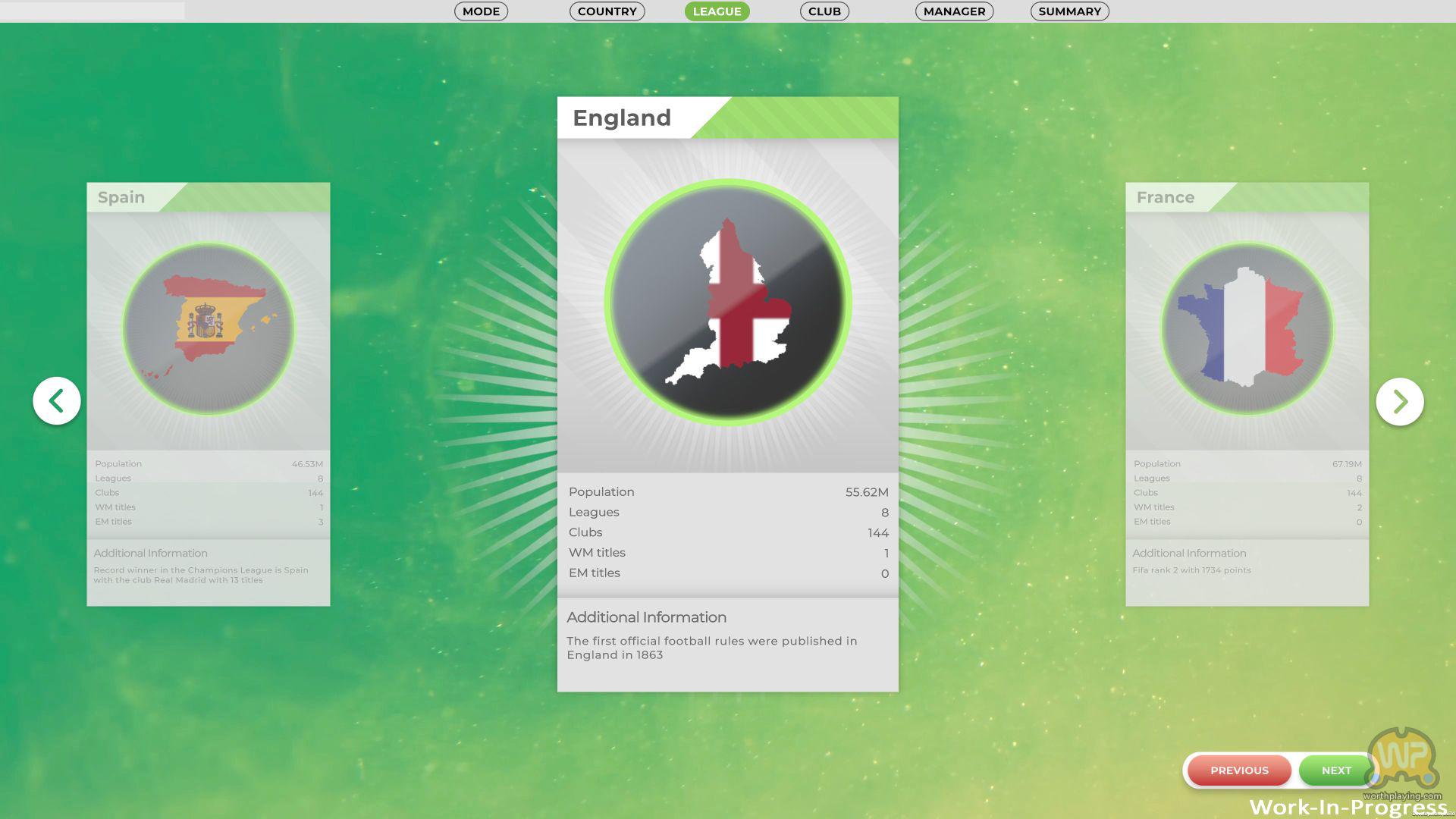Go to the COUNTRY step tab
The height and width of the screenshot is (819, 1456).
[x=607, y=11]
